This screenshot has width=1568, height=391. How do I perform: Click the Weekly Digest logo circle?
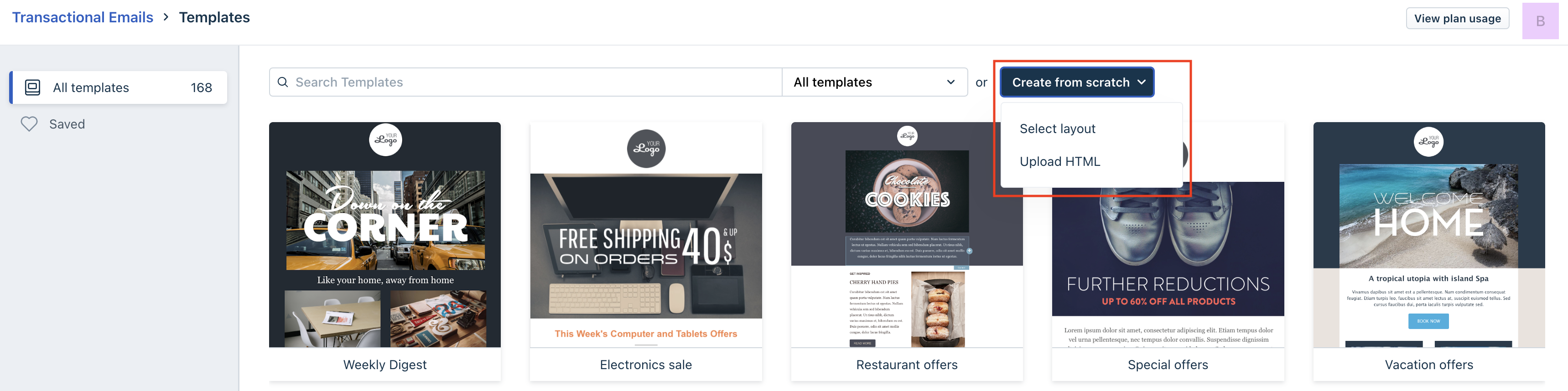coord(385,140)
